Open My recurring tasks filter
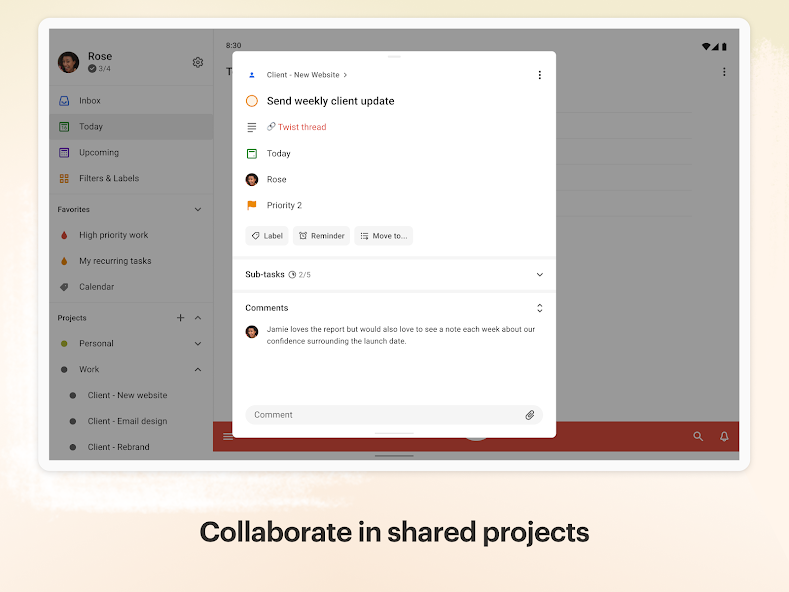Screen dimensions: 789x592 click(131, 261)
